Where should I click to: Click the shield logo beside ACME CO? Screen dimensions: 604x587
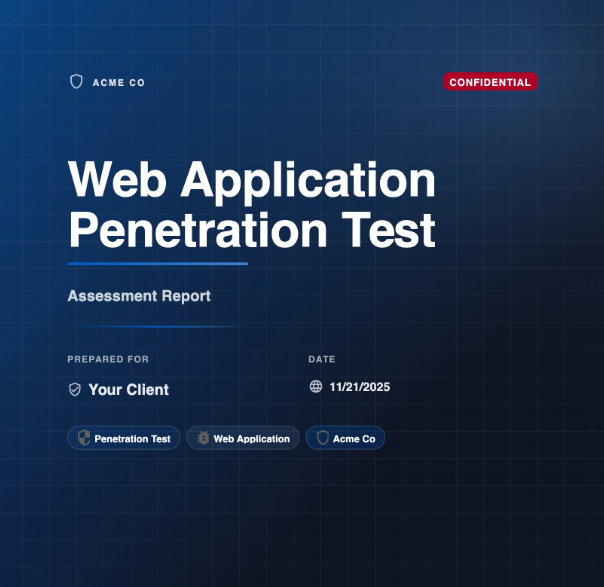(x=76, y=82)
